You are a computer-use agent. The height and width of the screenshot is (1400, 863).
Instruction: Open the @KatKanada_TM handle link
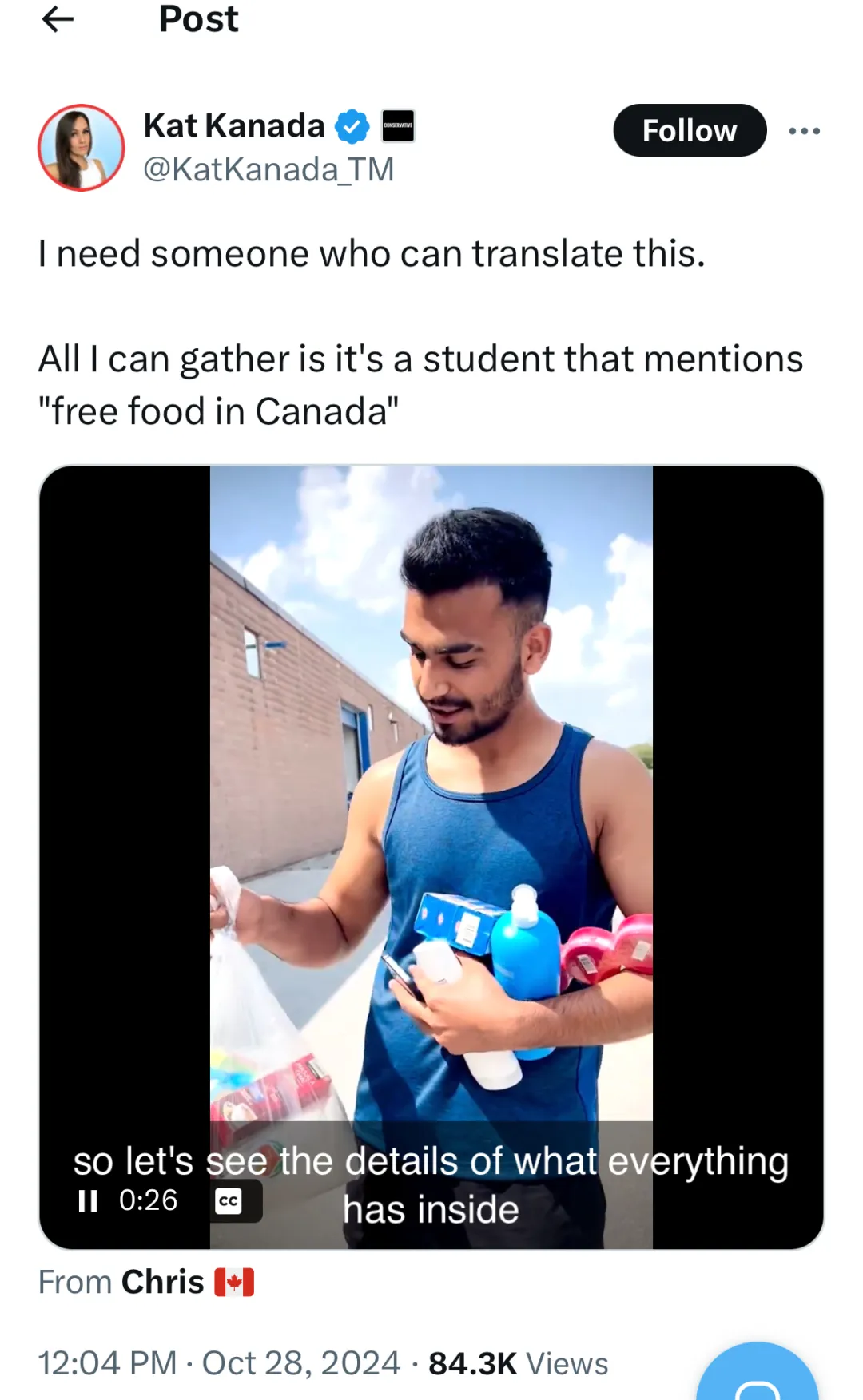(268, 169)
